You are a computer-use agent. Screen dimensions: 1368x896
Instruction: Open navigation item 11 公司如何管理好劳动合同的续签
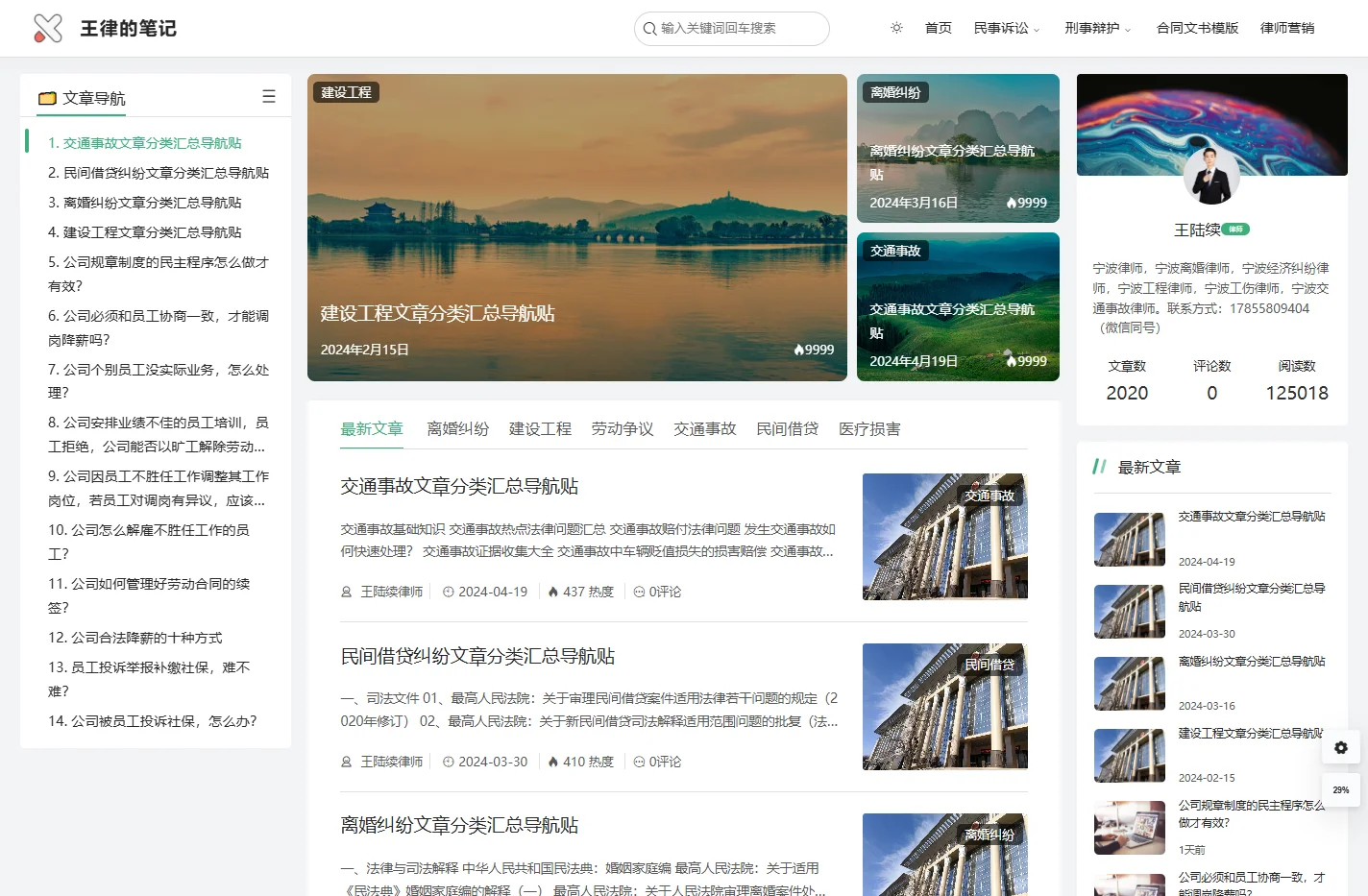[149, 595]
